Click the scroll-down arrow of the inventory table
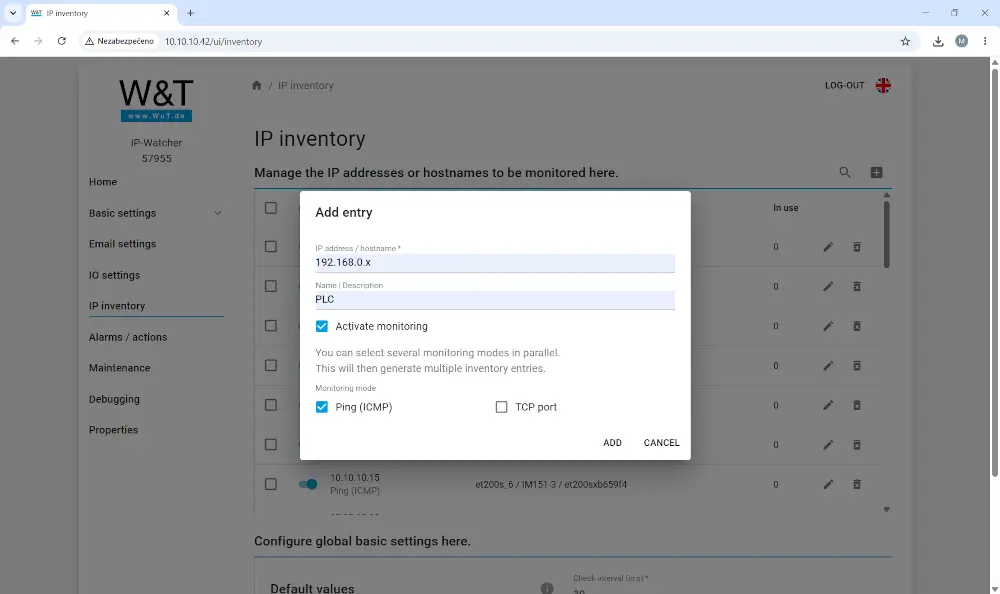Image resolution: width=1000 pixels, height=594 pixels. (886, 509)
